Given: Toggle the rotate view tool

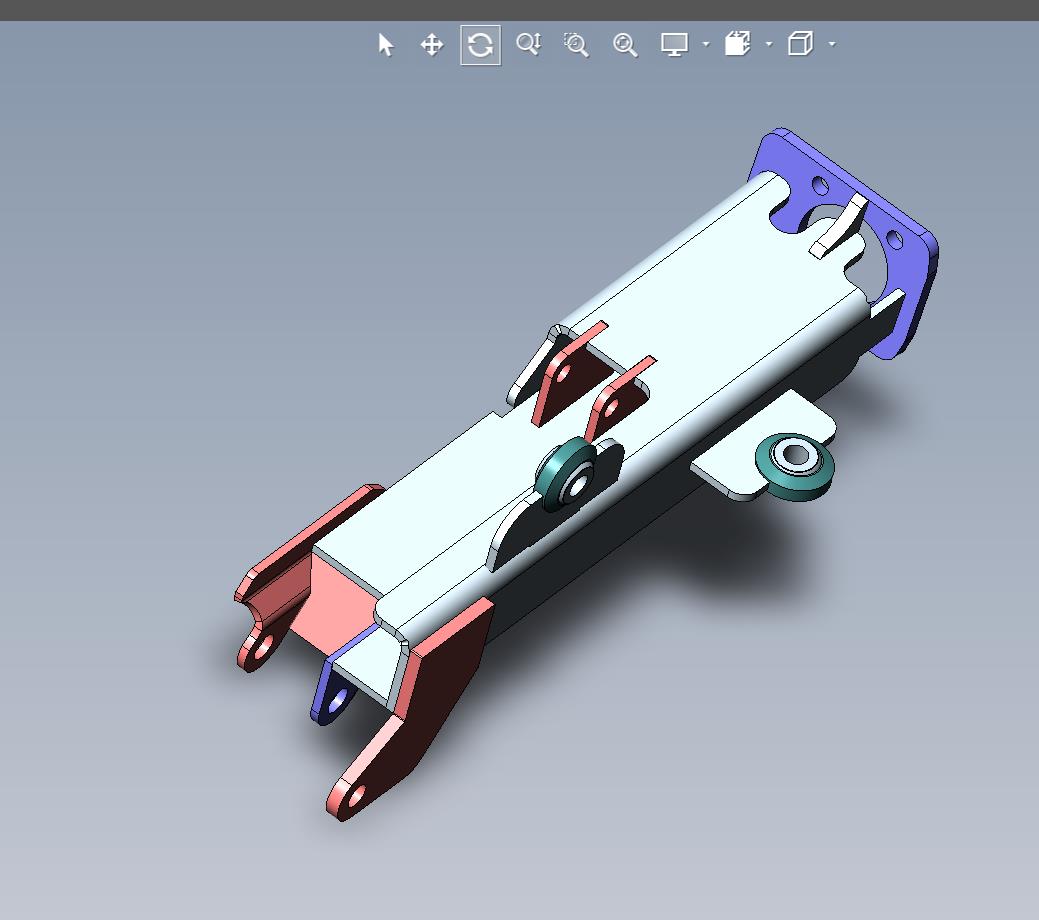Looking at the screenshot, I should pos(480,45).
